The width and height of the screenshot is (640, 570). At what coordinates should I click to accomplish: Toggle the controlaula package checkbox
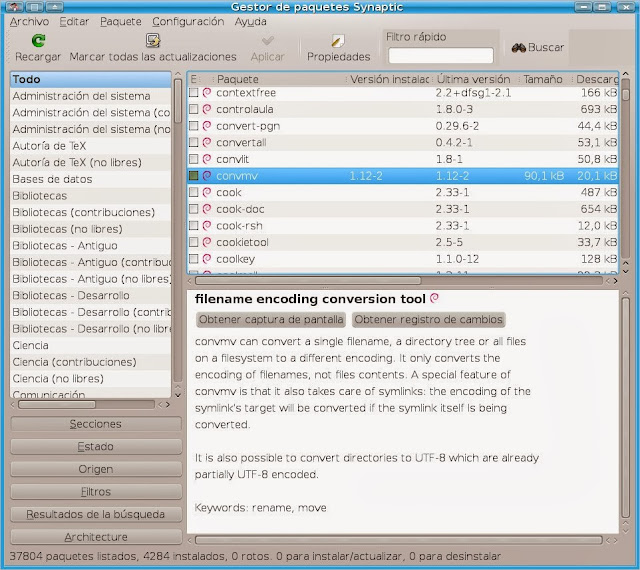tap(193, 109)
